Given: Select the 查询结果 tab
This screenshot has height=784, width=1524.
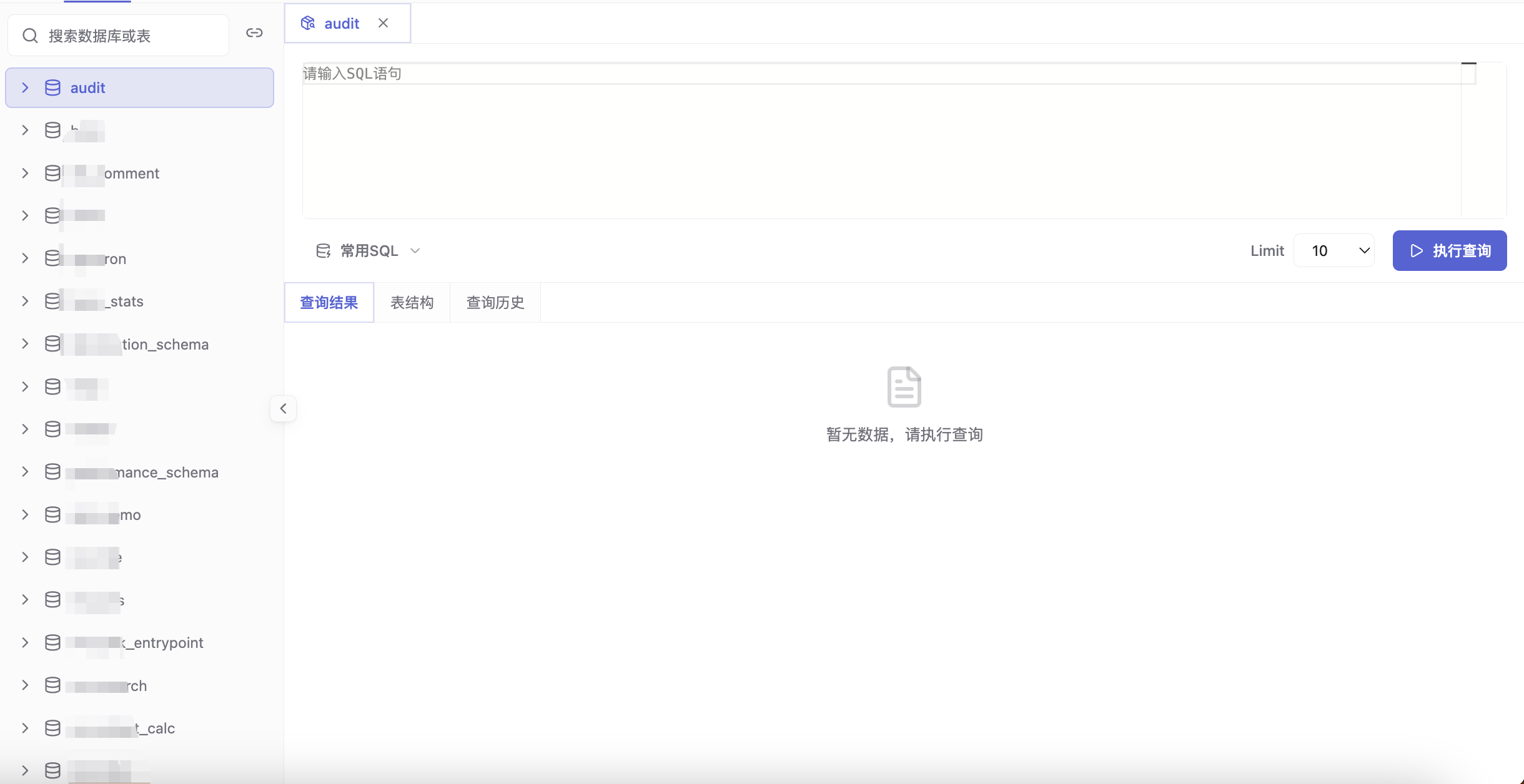Looking at the screenshot, I should [x=329, y=303].
